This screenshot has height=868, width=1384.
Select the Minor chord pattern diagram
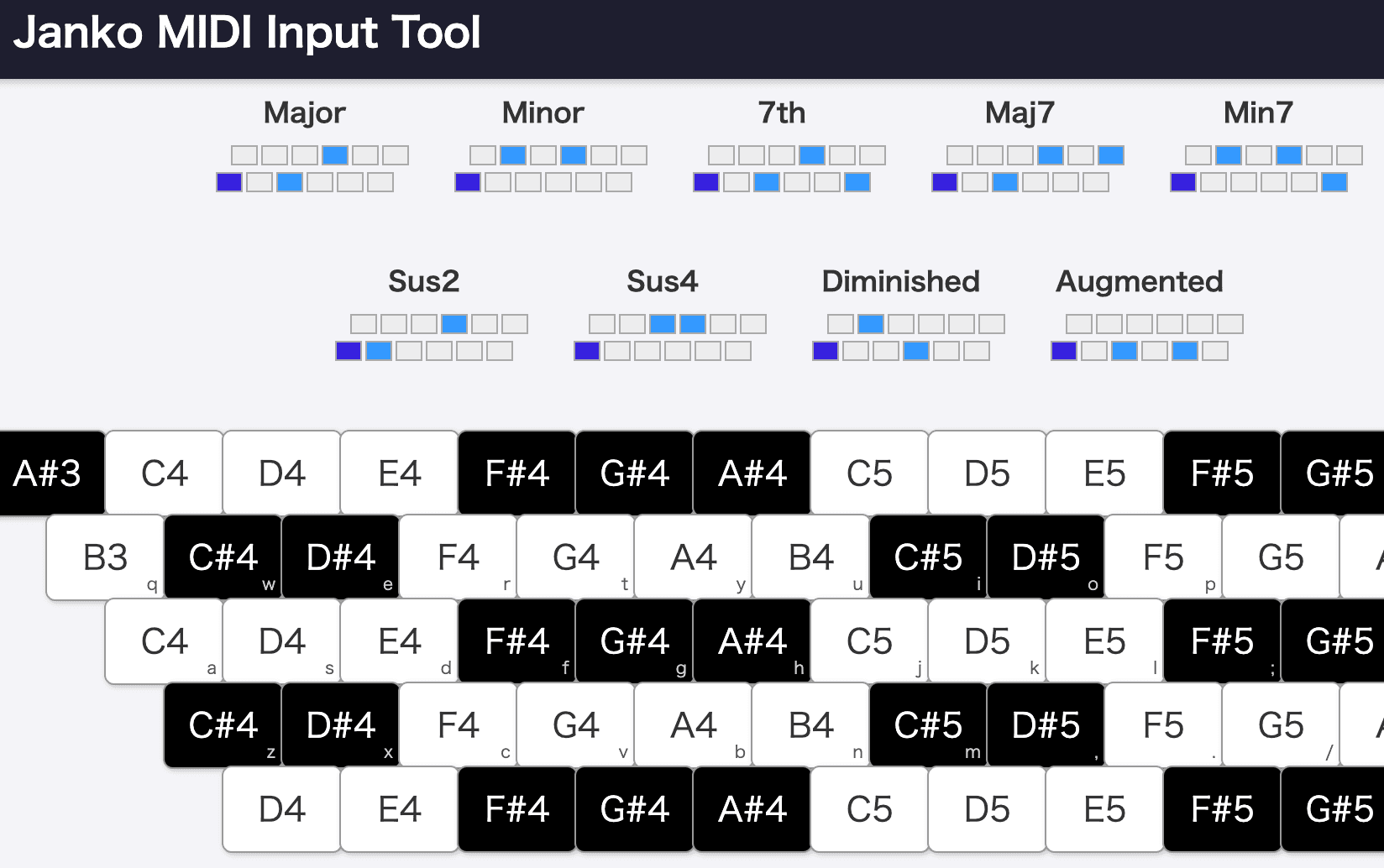[x=551, y=169]
